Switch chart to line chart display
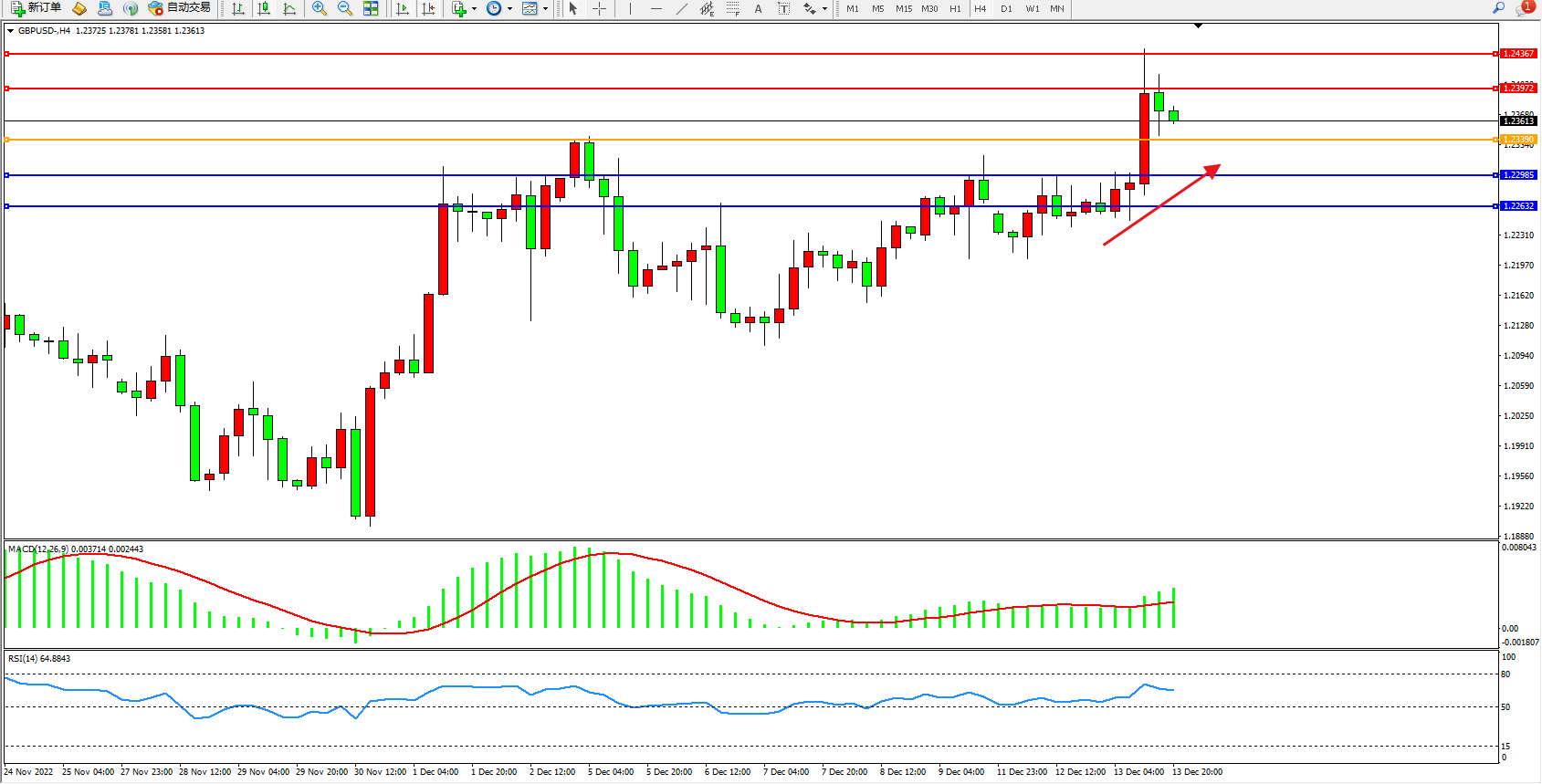 tap(289, 8)
